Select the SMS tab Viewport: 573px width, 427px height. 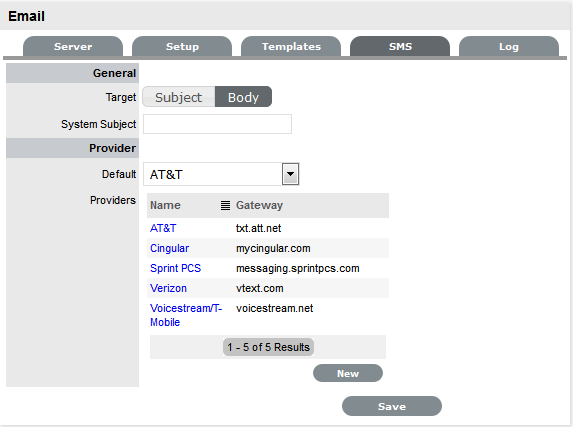tap(400, 47)
